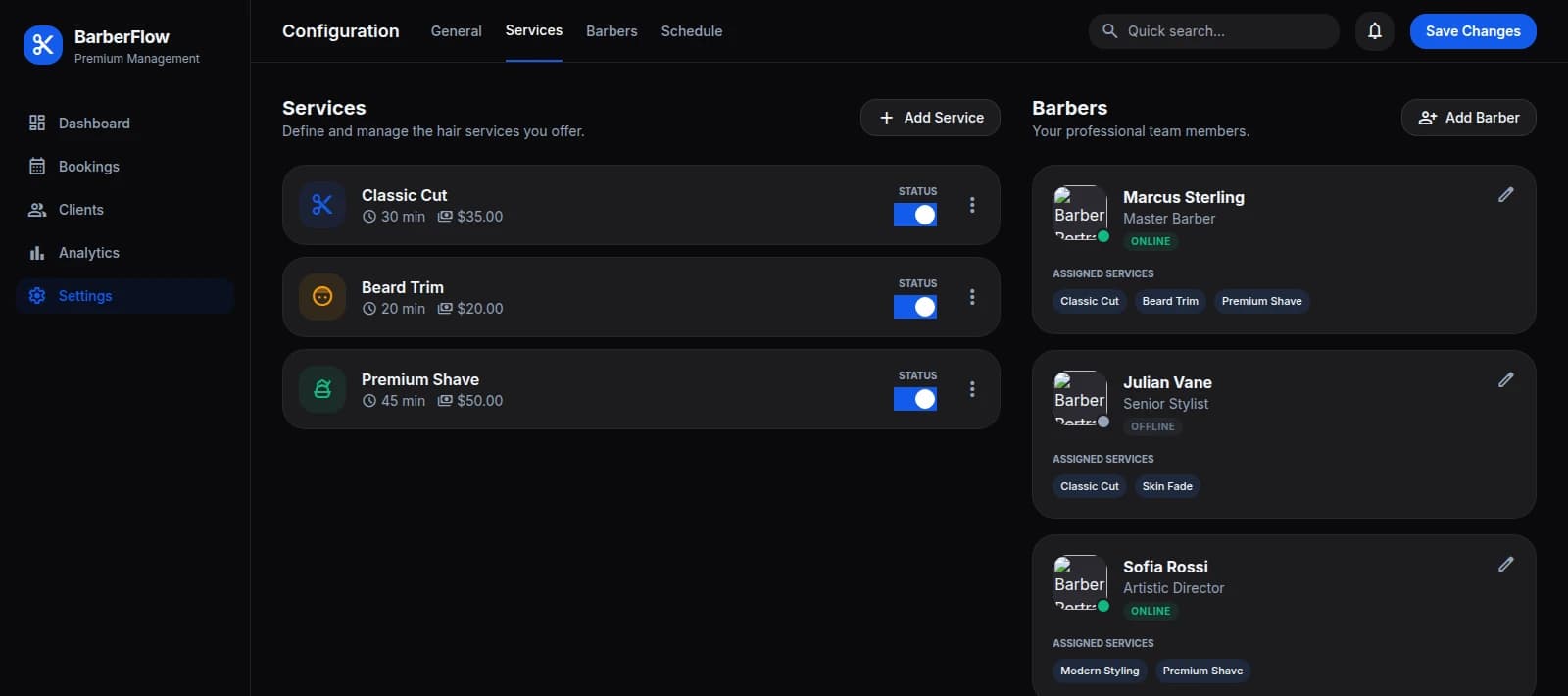Image resolution: width=1568 pixels, height=696 pixels.
Task: Click Marcus Sterling's Beard Trim tag
Action: tap(1170, 301)
